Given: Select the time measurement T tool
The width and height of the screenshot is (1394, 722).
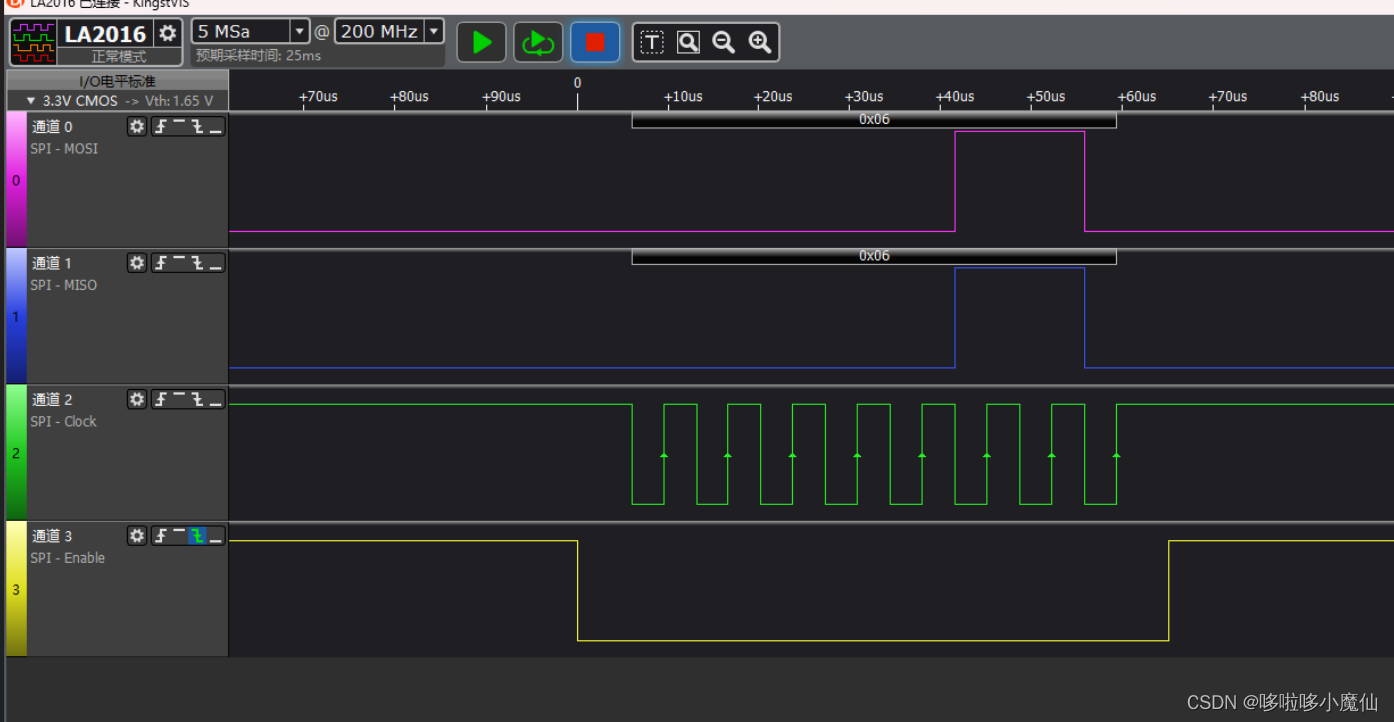Looking at the screenshot, I should click(652, 42).
